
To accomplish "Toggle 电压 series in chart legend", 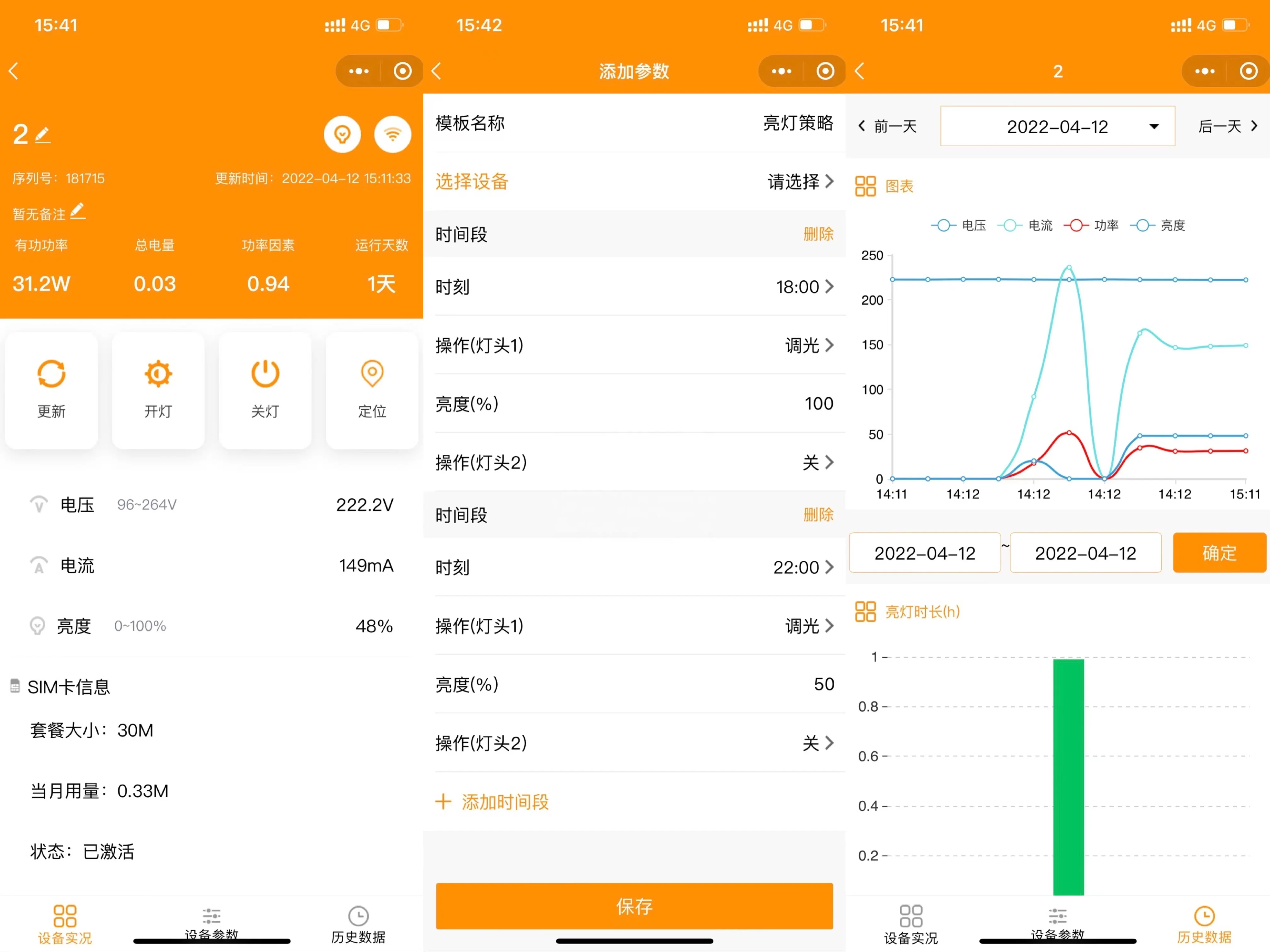I will (958, 225).
